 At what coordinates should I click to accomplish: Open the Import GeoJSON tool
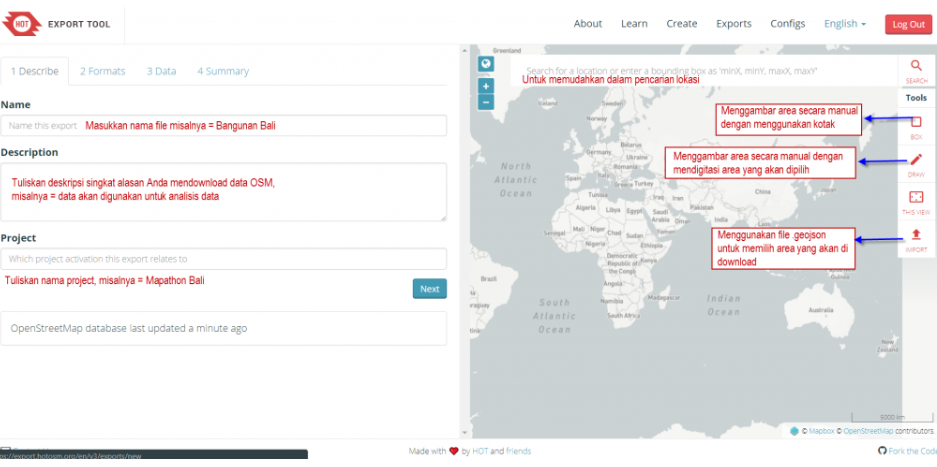[x=916, y=237]
